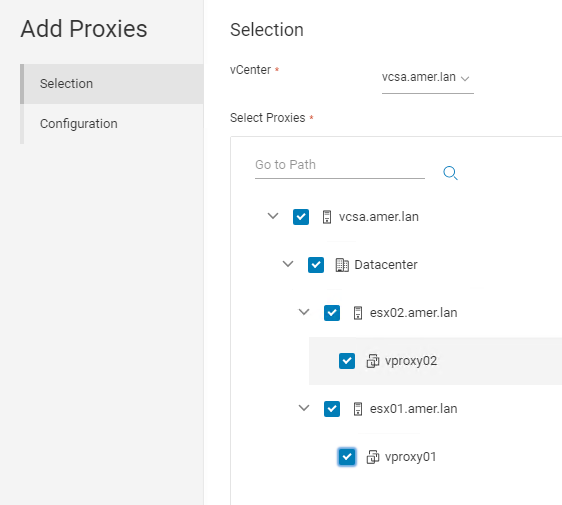
Task: Collapse the esx01.amer.lan node
Action: (304, 408)
